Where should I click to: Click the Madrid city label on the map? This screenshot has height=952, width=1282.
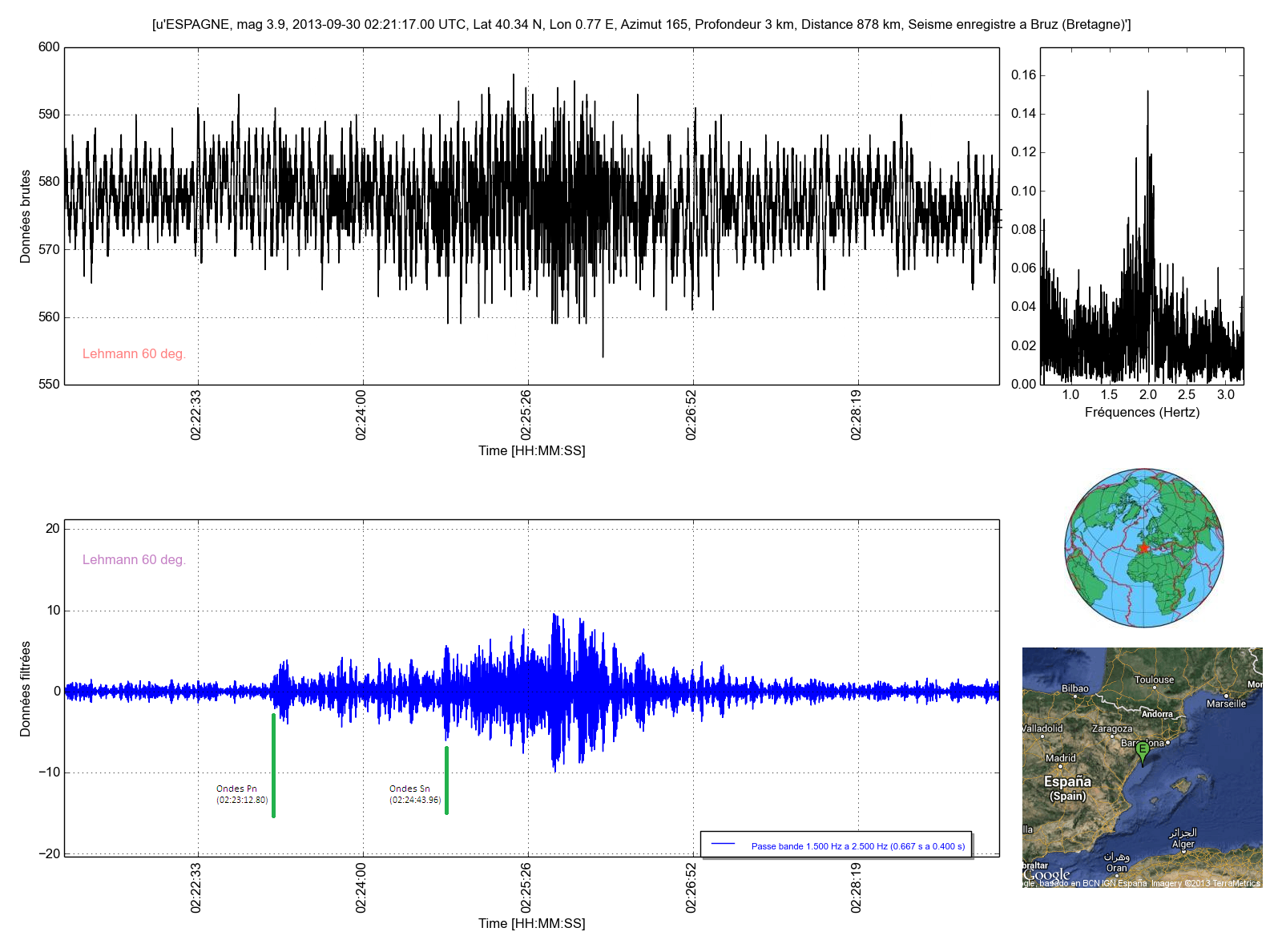[1060, 758]
